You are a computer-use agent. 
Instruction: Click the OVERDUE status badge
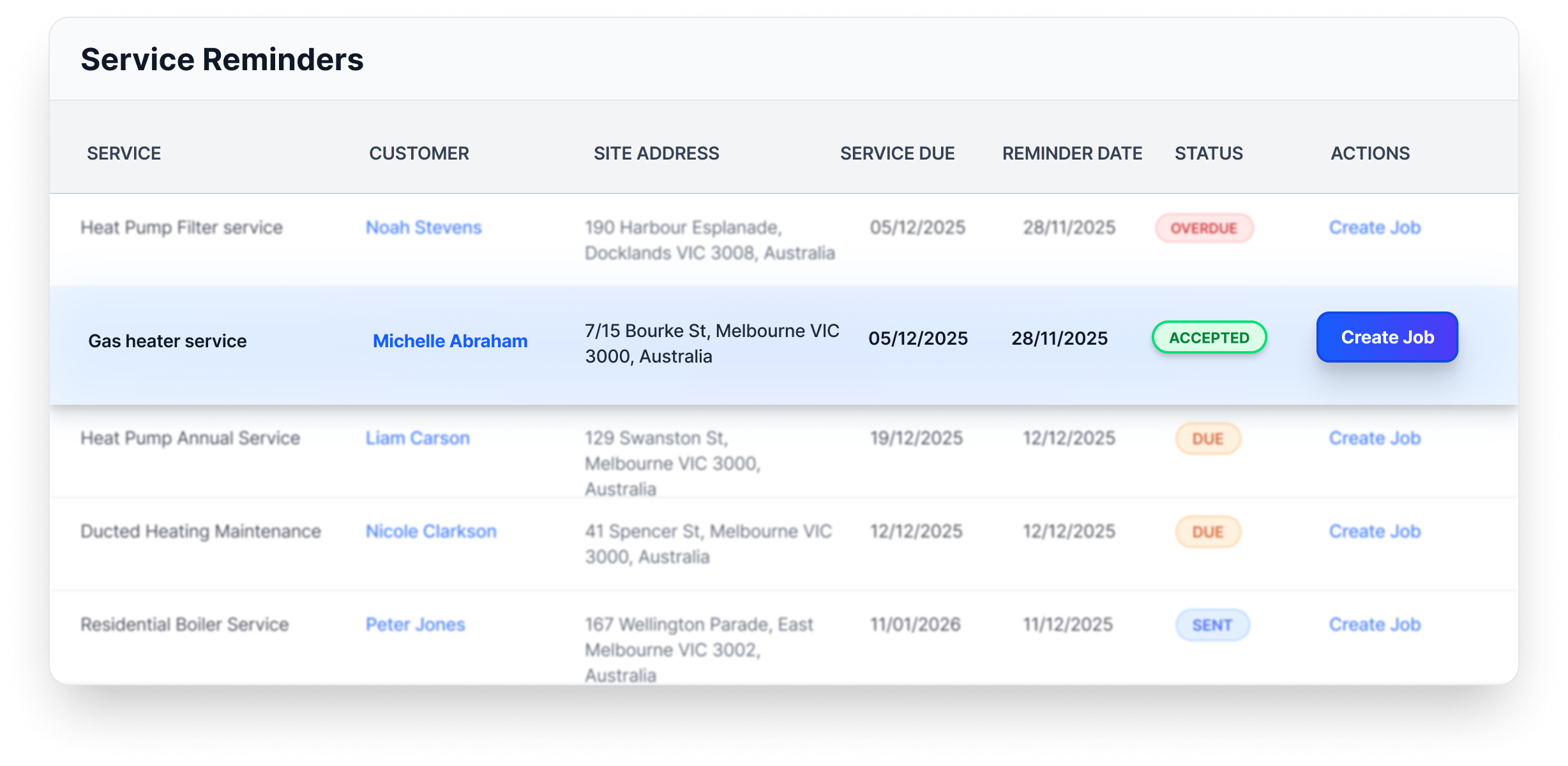(1203, 228)
